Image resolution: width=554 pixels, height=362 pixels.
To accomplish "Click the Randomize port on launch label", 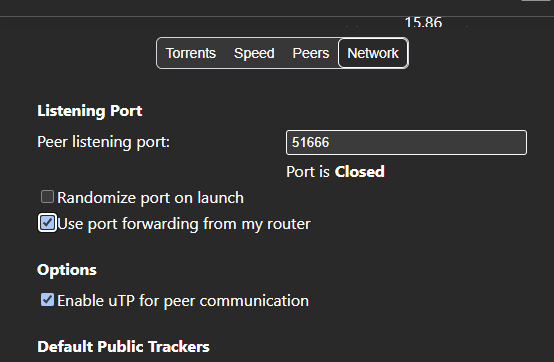I will 151,198.
